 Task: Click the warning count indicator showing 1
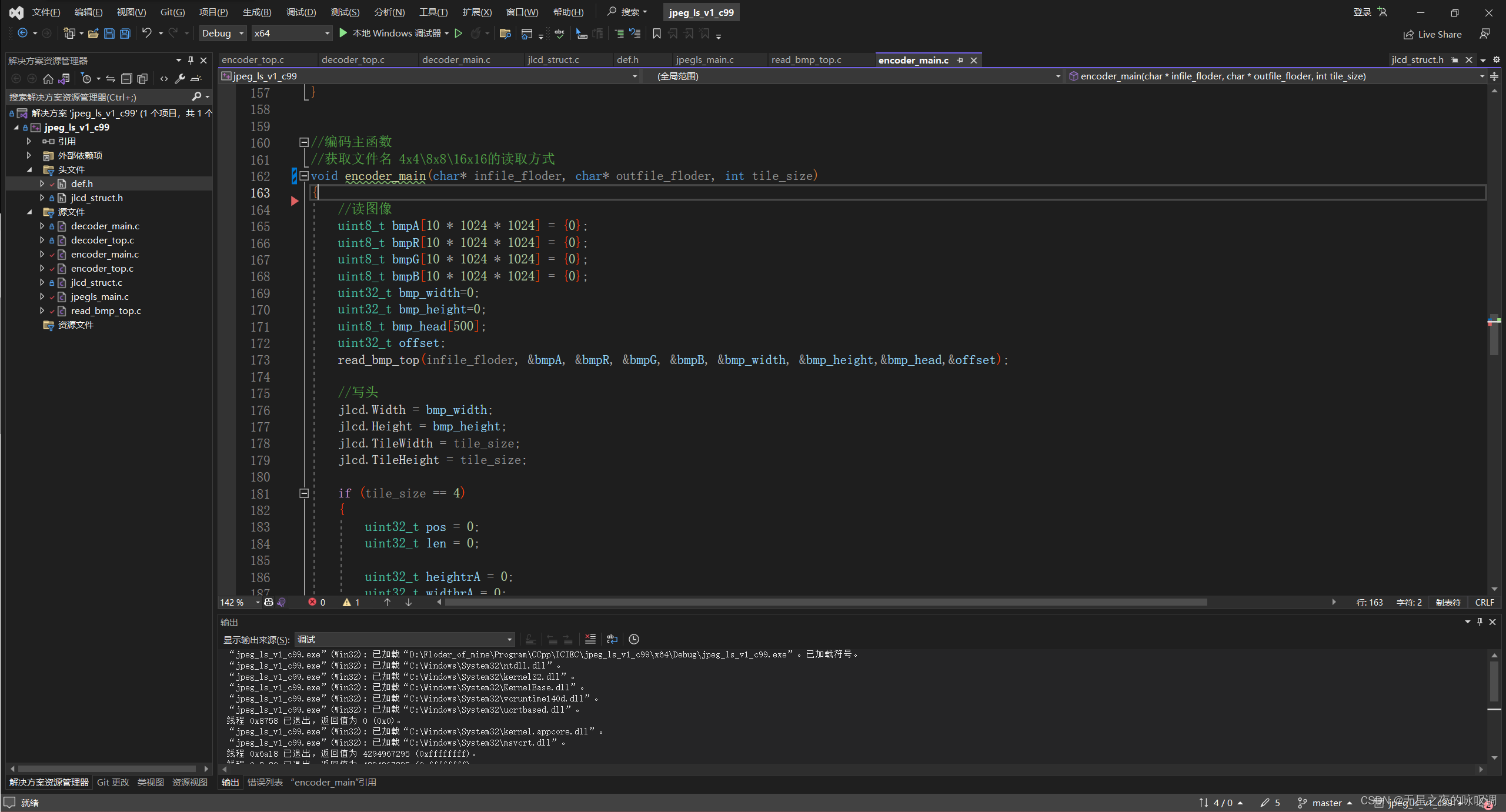pyautogui.click(x=351, y=602)
